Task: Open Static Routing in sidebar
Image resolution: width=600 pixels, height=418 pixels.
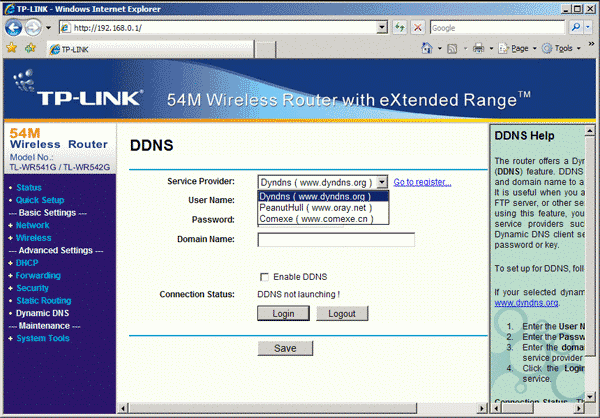Action: (x=44, y=301)
